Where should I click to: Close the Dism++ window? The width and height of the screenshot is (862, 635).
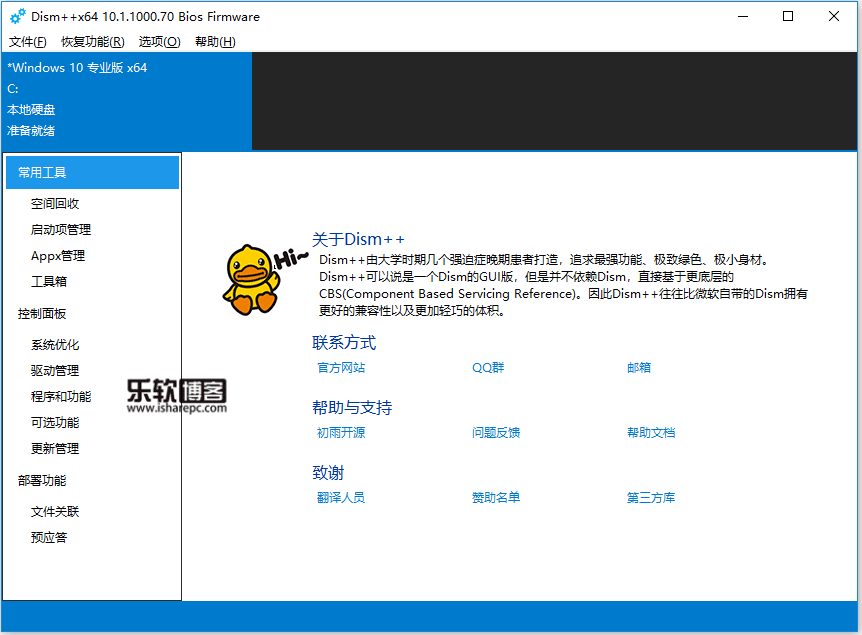point(833,16)
